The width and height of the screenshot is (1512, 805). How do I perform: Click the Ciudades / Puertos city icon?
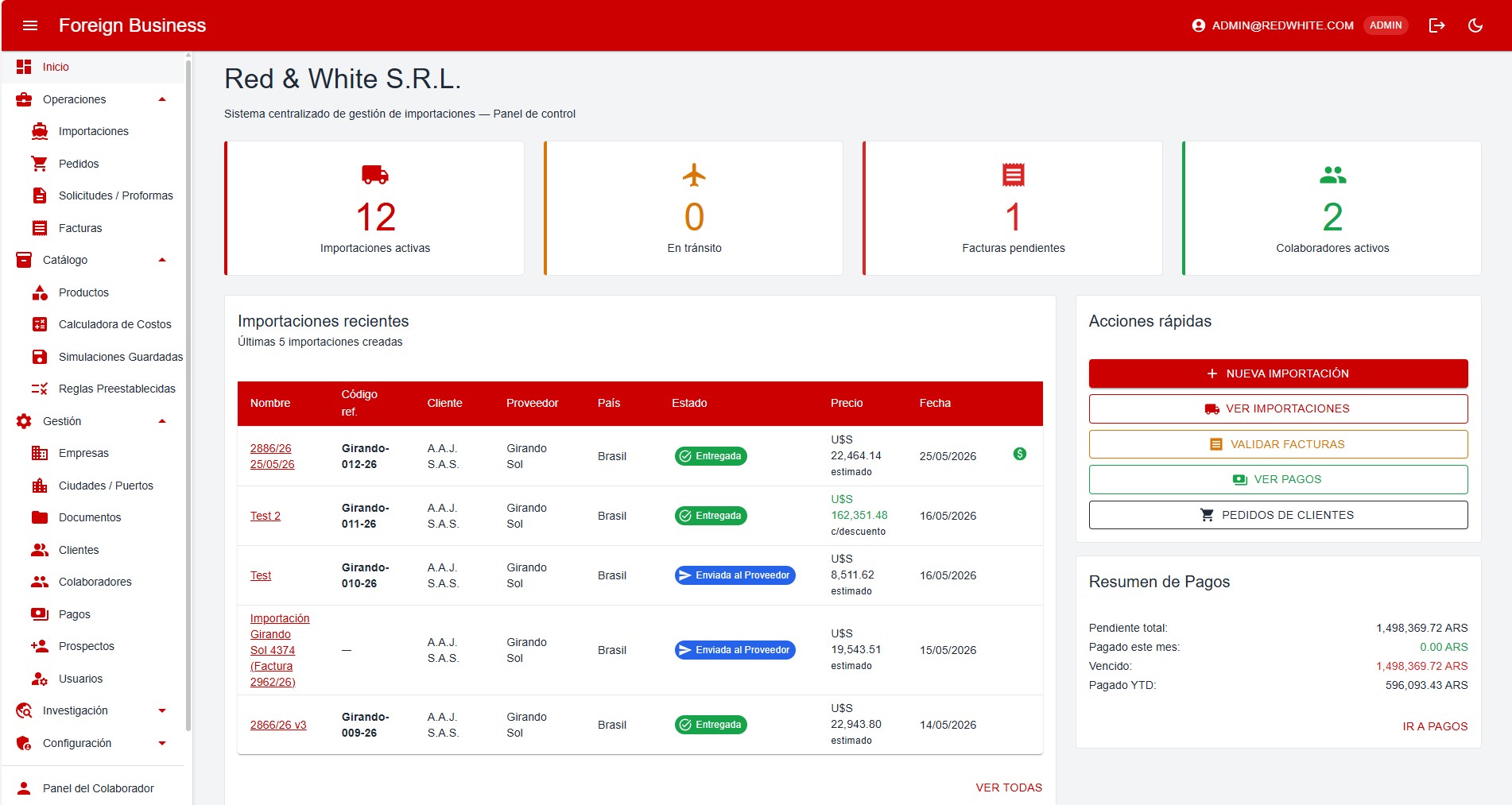coord(40,486)
